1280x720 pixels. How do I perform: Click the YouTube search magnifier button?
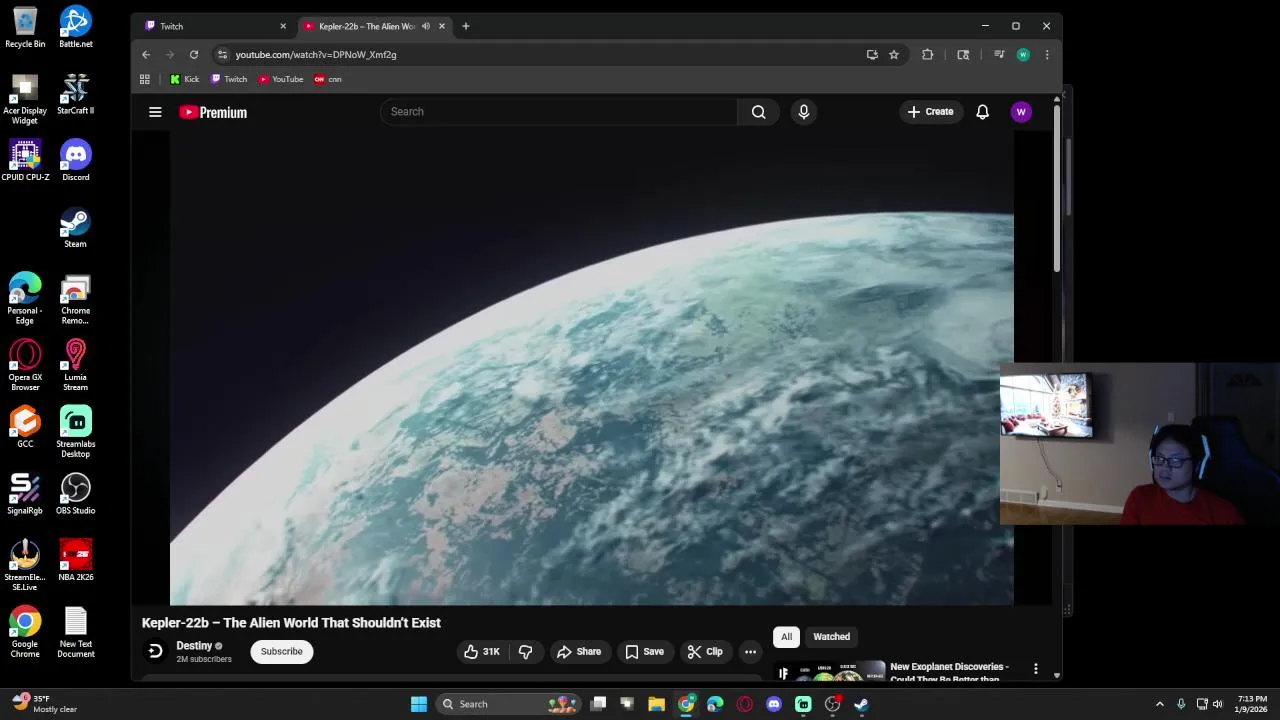(759, 112)
